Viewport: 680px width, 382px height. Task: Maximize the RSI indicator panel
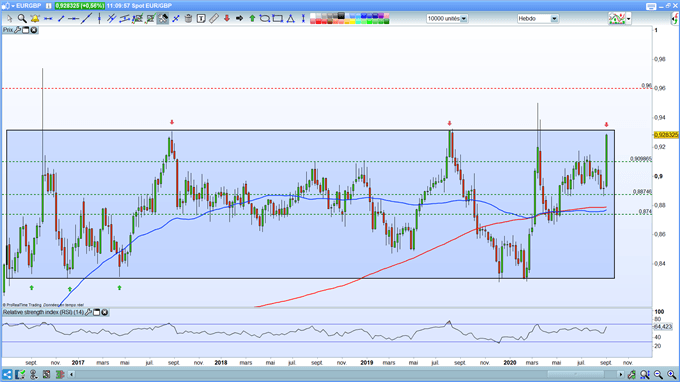[x=97, y=312]
